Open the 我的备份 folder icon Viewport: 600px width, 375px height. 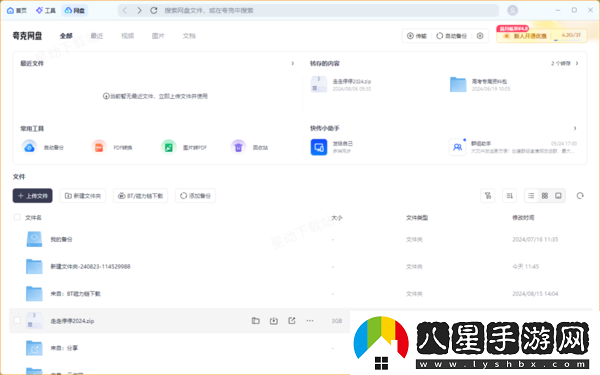click(x=34, y=239)
